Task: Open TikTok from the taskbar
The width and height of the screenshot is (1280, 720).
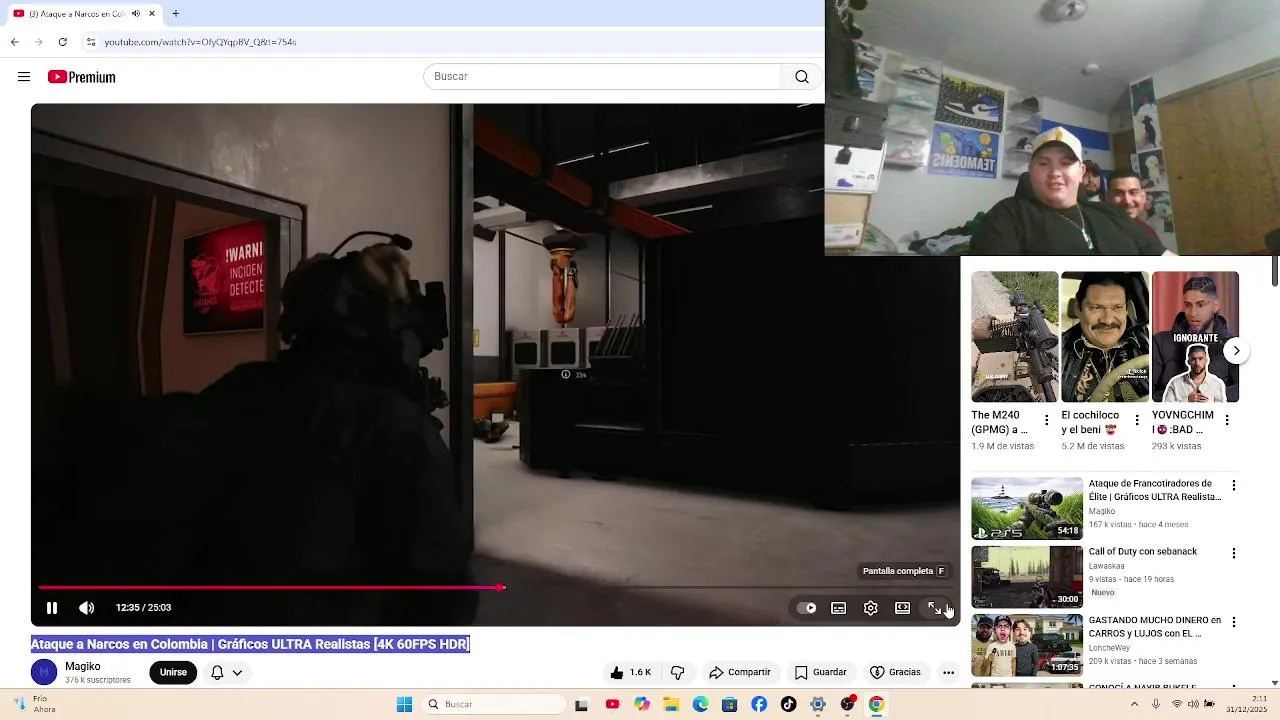Action: pos(789,704)
